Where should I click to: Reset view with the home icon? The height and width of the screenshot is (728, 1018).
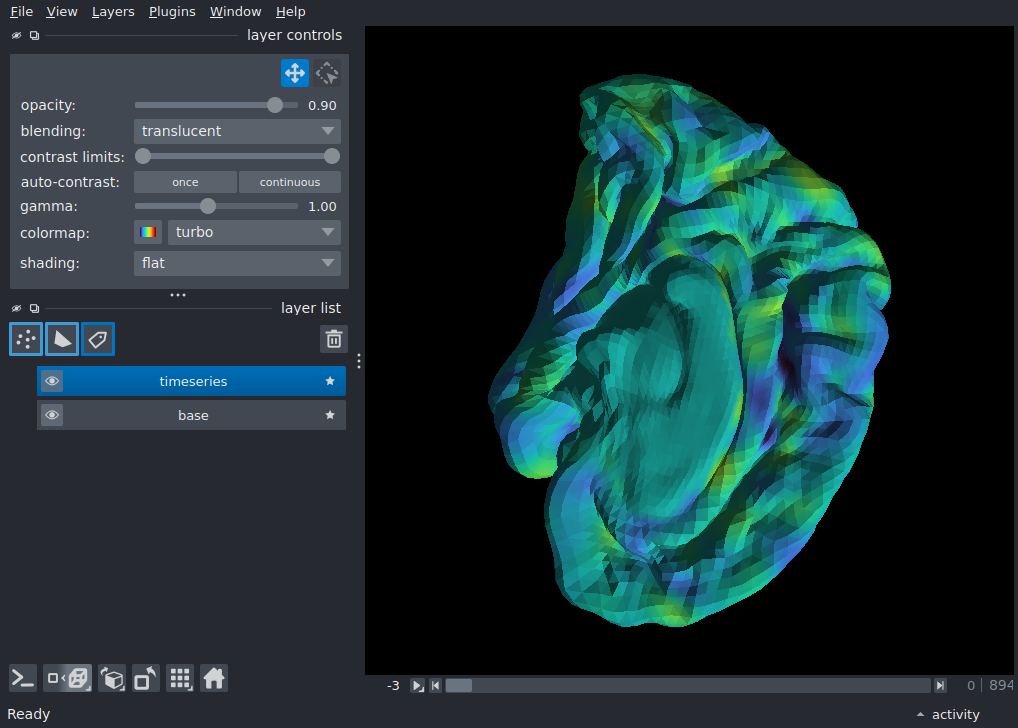[x=214, y=679]
